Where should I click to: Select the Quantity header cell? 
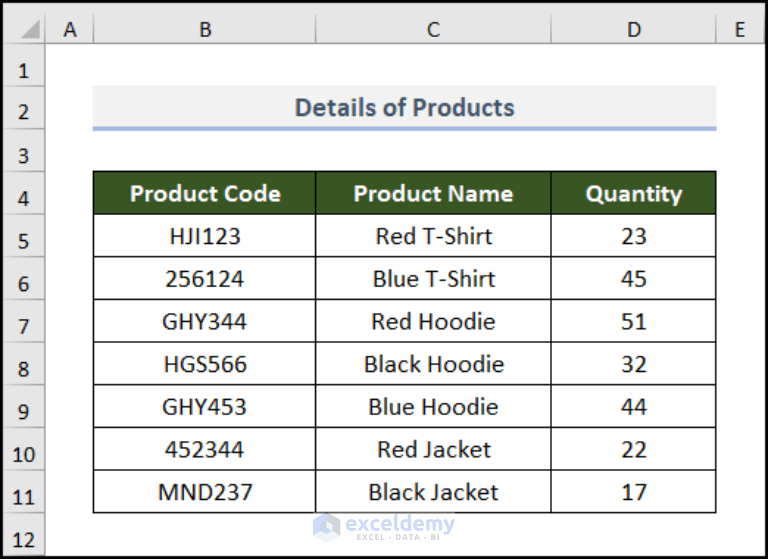coord(633,193)
